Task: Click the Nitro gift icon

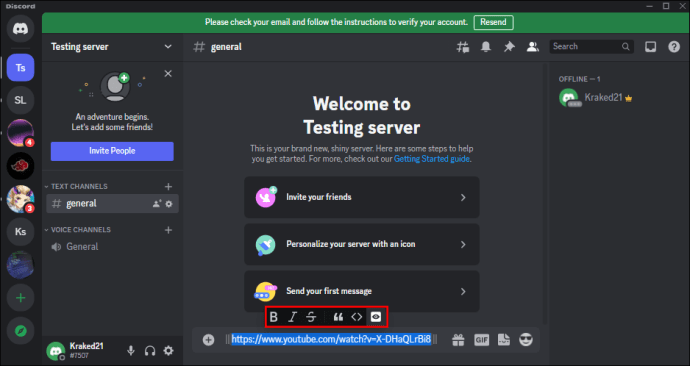Action: 458,340
